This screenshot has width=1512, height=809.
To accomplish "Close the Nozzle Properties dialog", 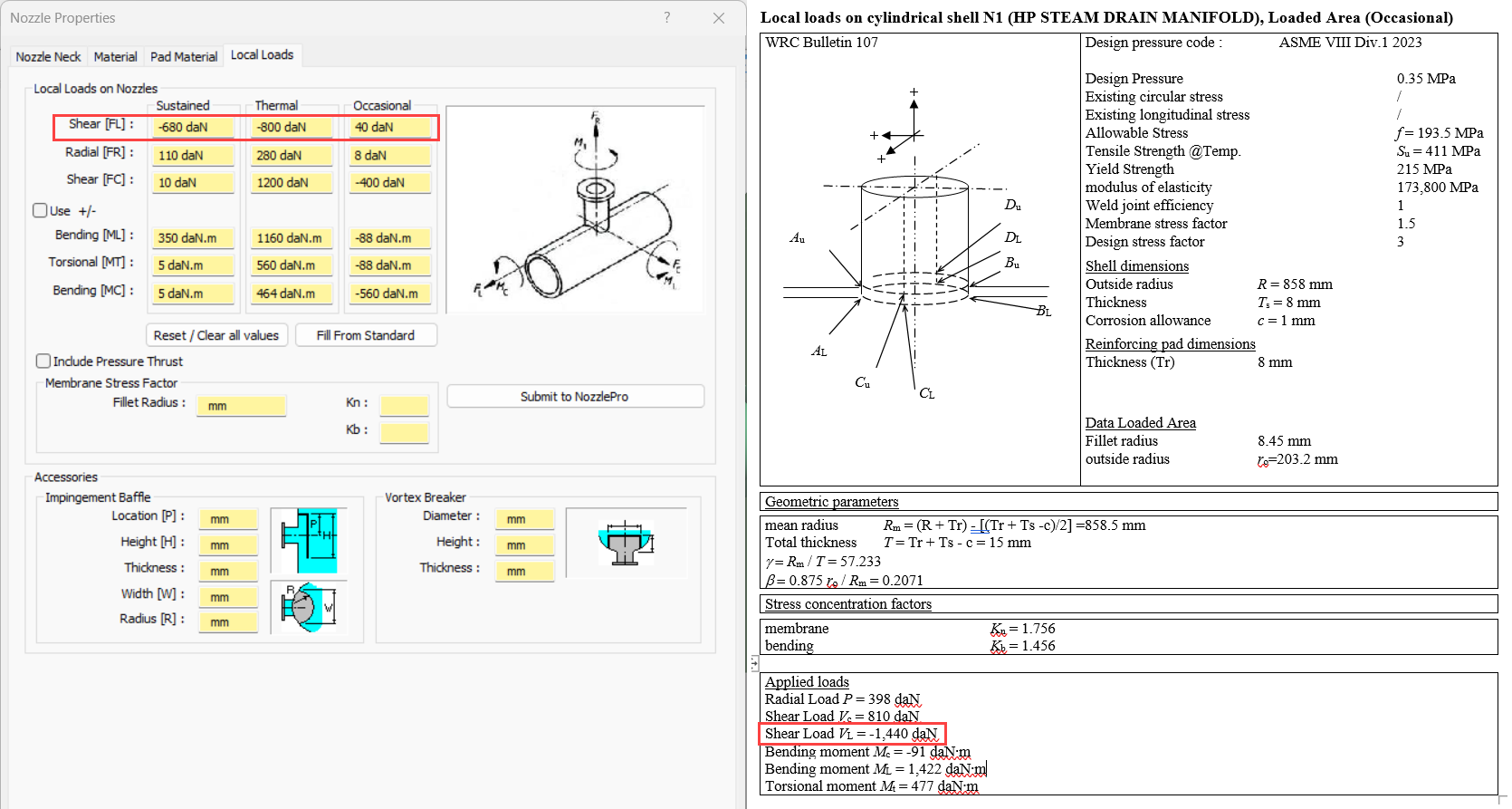I will (x=719, y=18).
